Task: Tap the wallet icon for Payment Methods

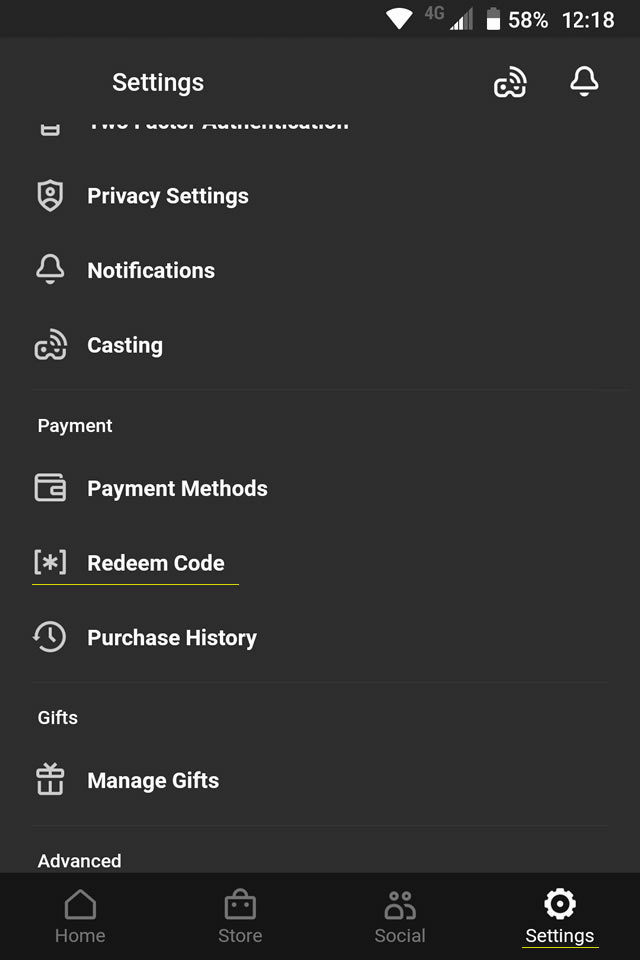Action: 50,488
